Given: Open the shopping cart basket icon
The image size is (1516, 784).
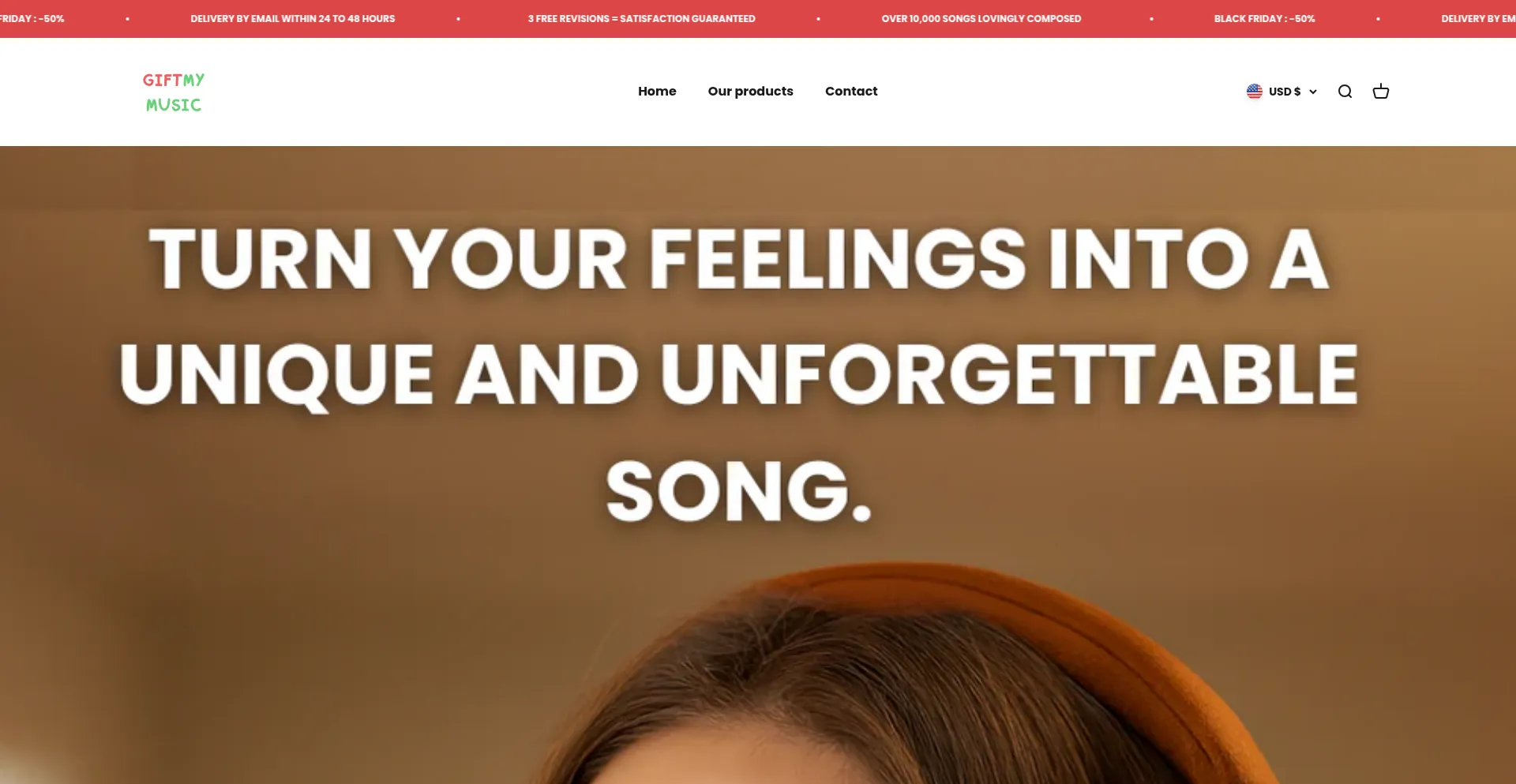Looking at the screenshot, I should pos(1380,92).
